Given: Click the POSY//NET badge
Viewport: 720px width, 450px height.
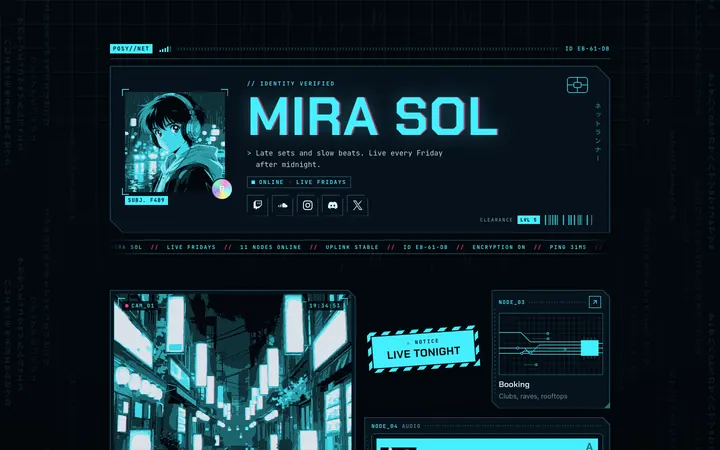Looking at the screenshot, I should (x=131, y=49).
